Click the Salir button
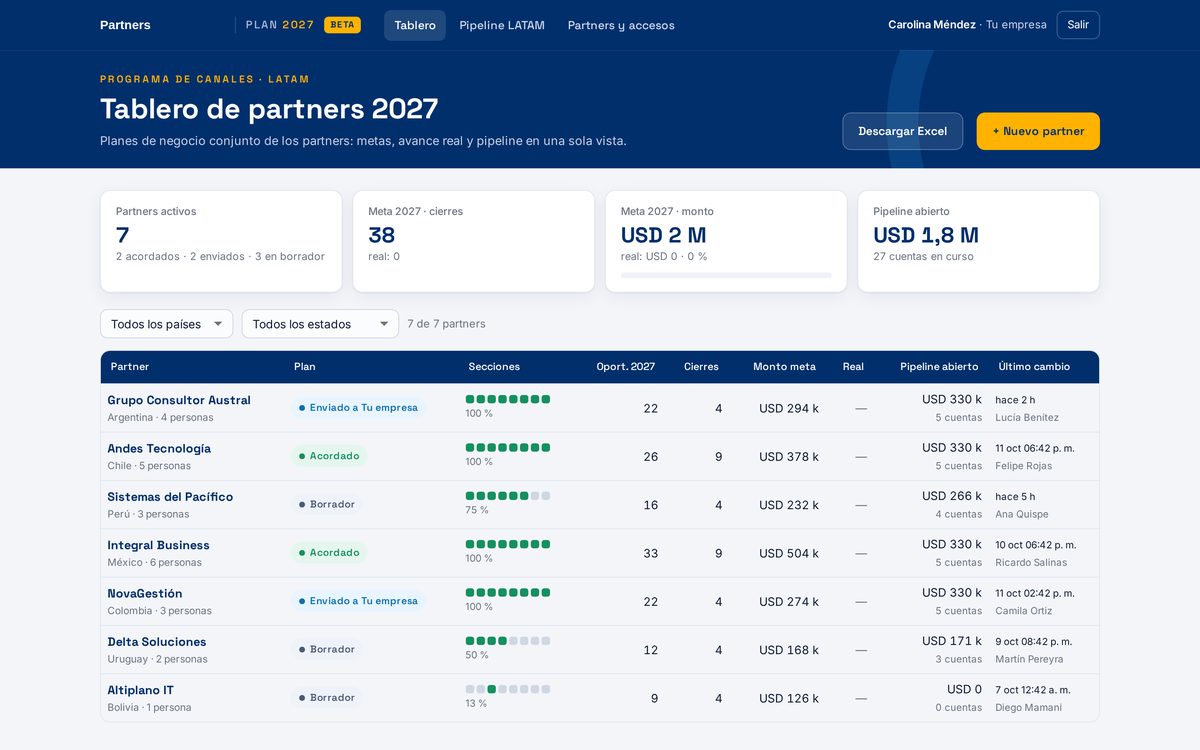1200x750 pixels. [x=1078, y=25]
